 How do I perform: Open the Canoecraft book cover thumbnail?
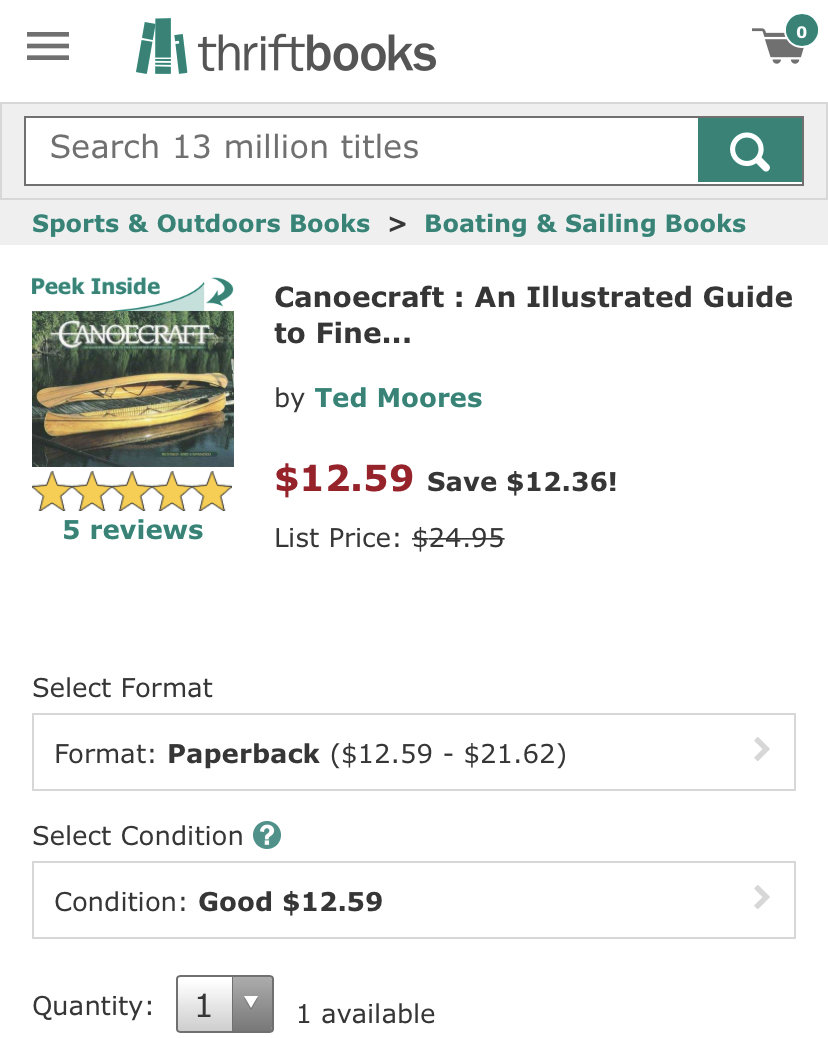(x=133, y=389)
